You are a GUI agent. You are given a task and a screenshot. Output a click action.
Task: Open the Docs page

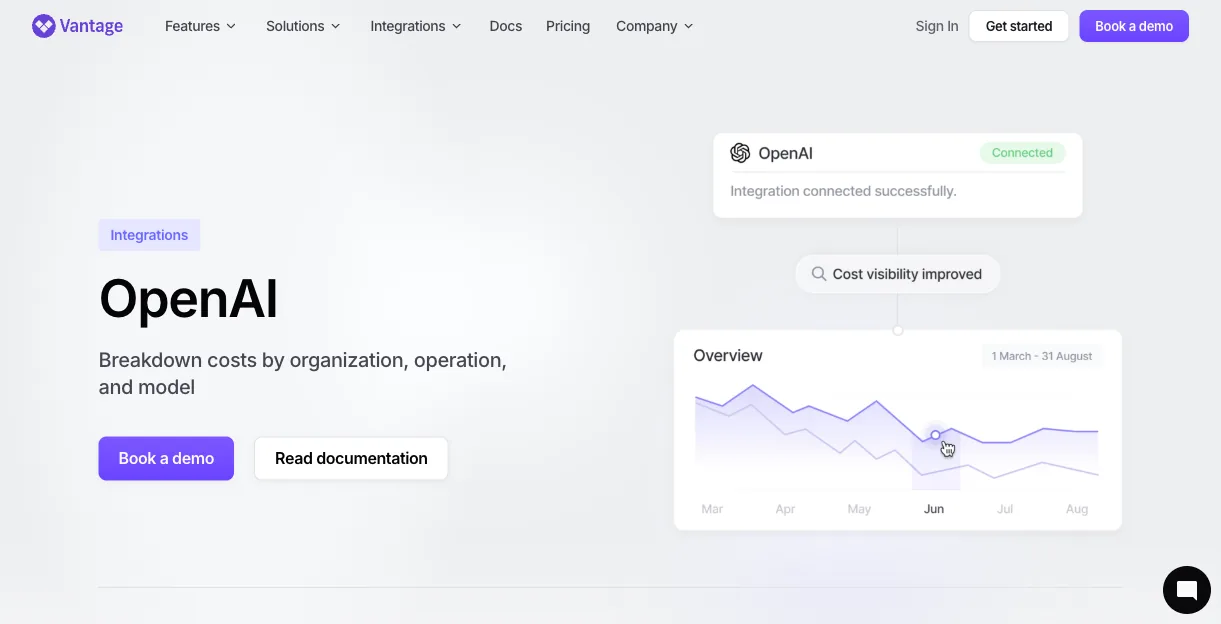506,26
